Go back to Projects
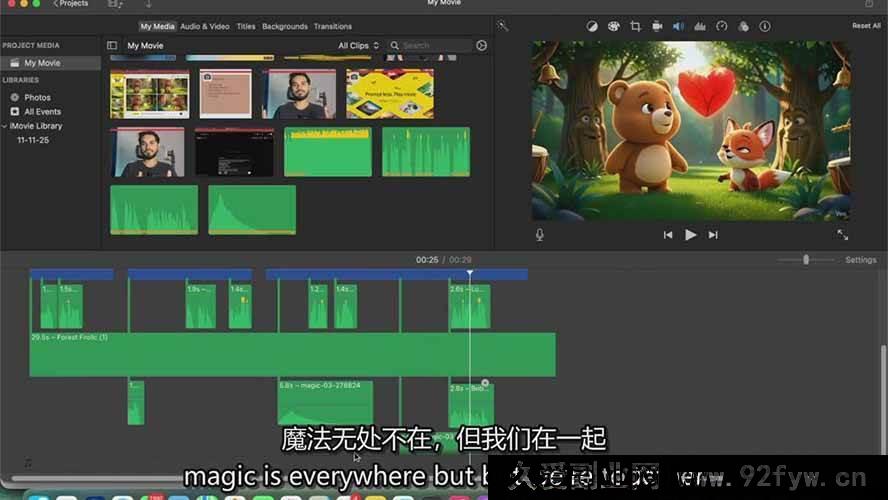Screen dimensions: 888x500 [70, 4]
